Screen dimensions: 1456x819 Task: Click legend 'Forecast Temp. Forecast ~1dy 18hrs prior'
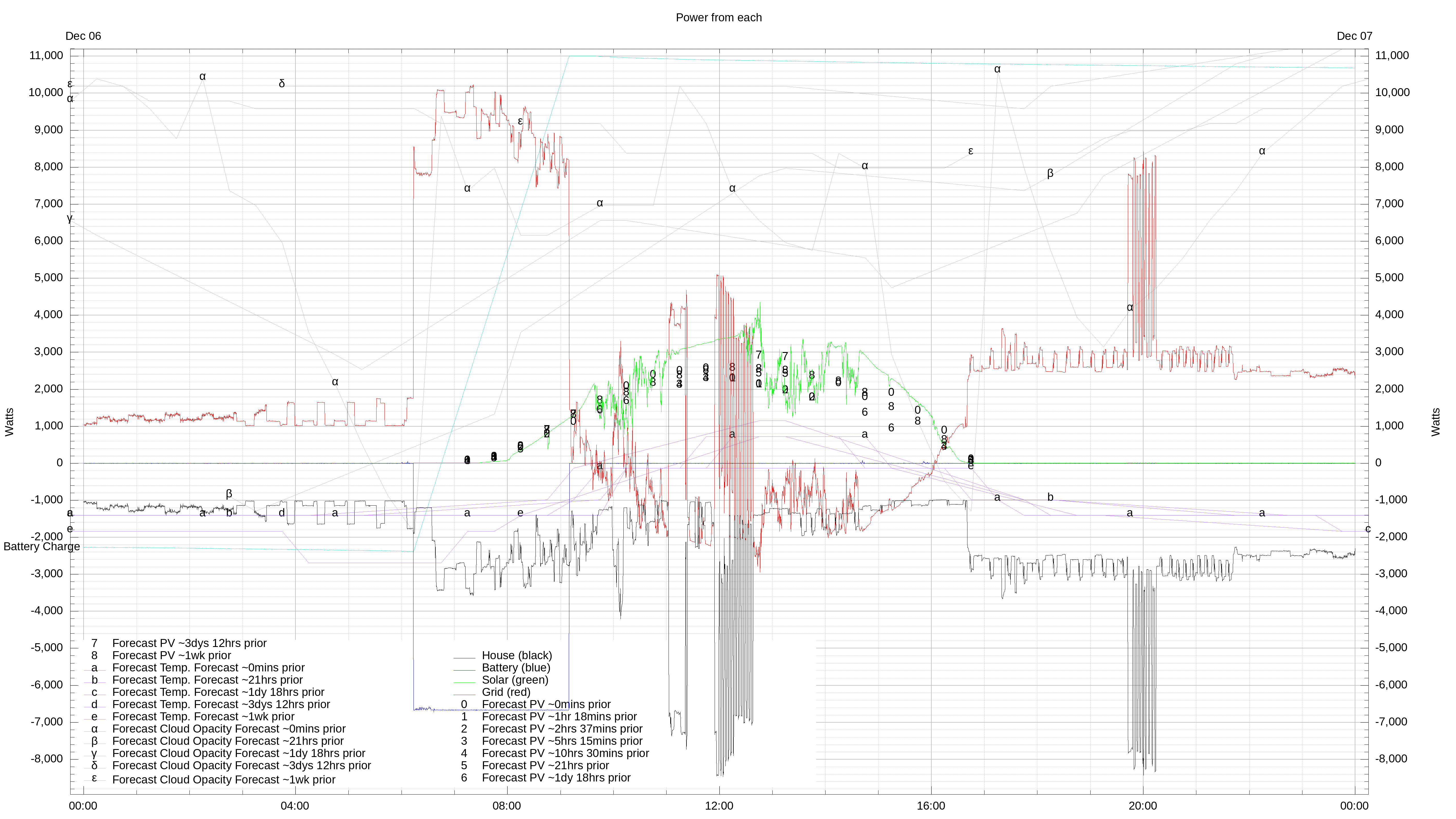[218, 692]
